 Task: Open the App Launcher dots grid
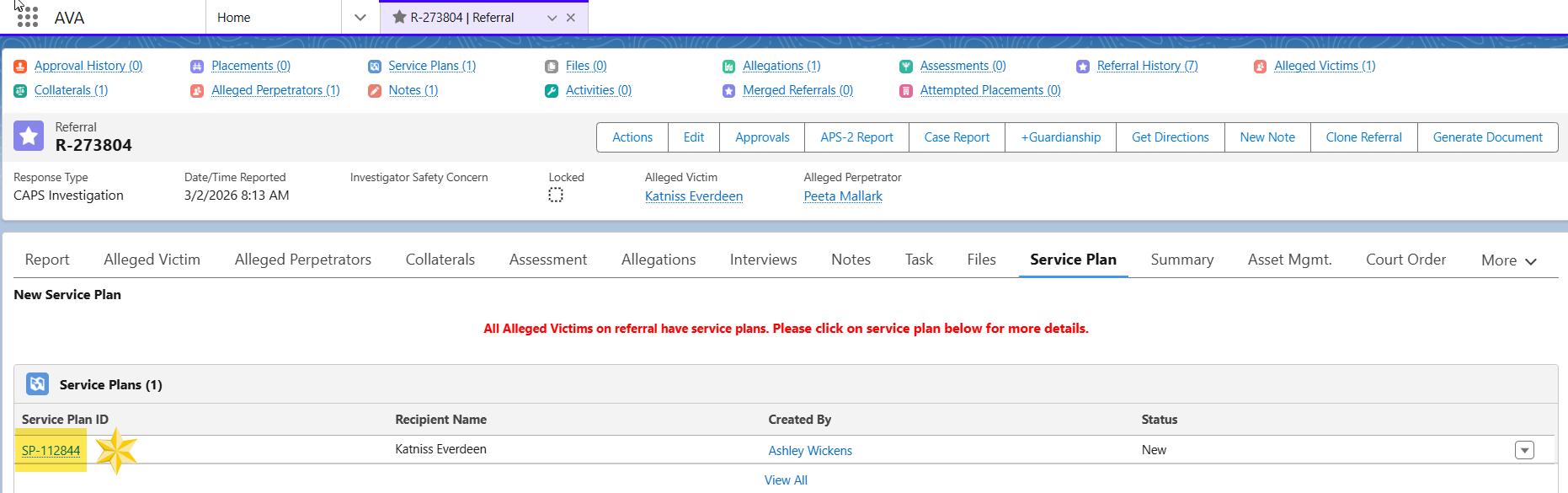point(28,17)
